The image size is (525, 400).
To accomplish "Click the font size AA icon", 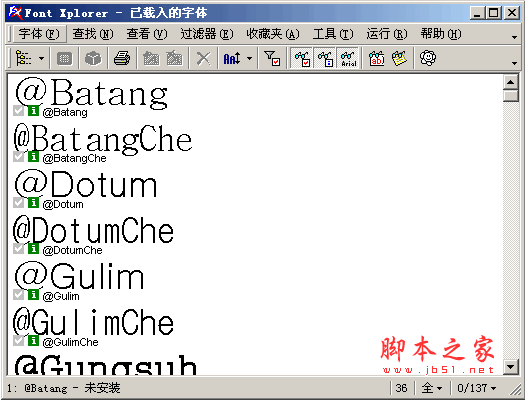I will [232, 59].
